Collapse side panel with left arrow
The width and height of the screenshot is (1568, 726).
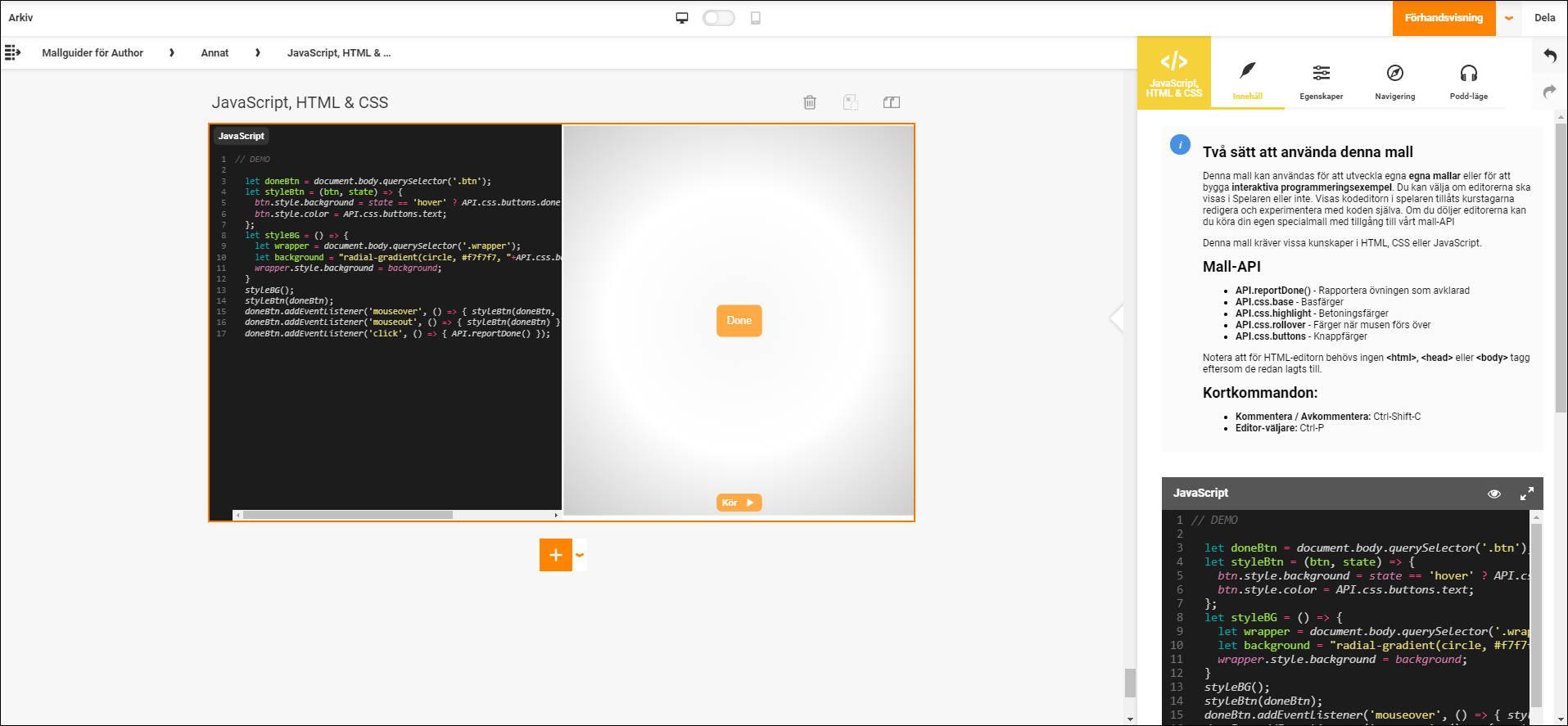coord(1116,318)
